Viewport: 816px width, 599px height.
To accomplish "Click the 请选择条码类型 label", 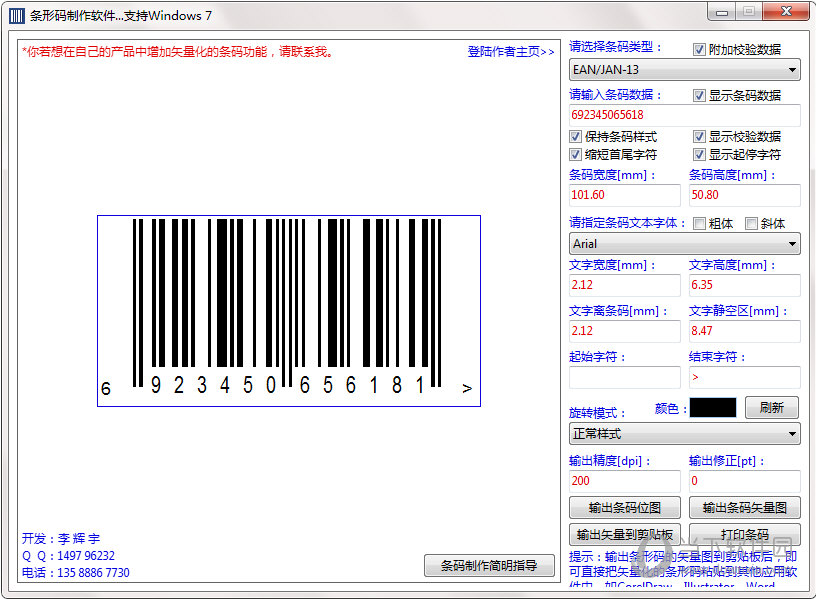I will click(616, 47).
